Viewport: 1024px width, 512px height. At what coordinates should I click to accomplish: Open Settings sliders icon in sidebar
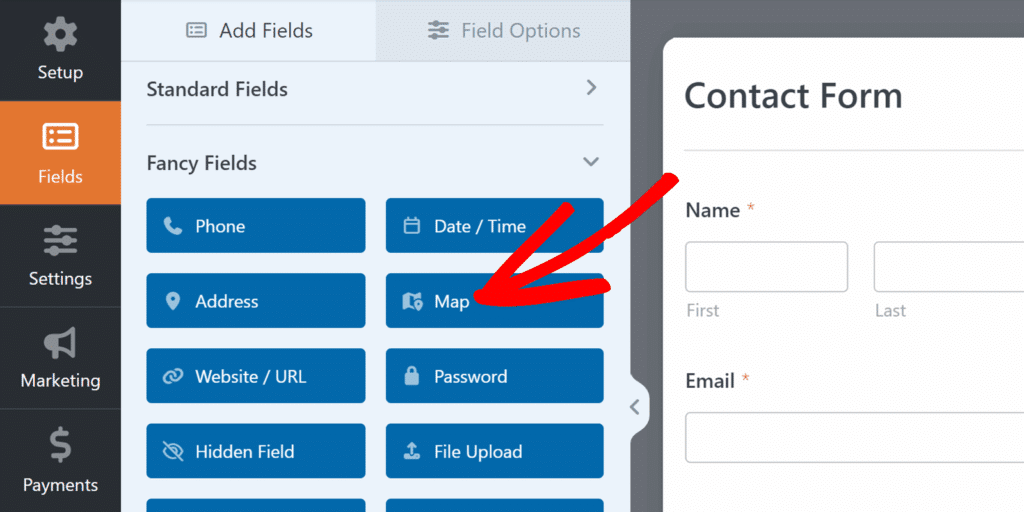click(60, 256)
